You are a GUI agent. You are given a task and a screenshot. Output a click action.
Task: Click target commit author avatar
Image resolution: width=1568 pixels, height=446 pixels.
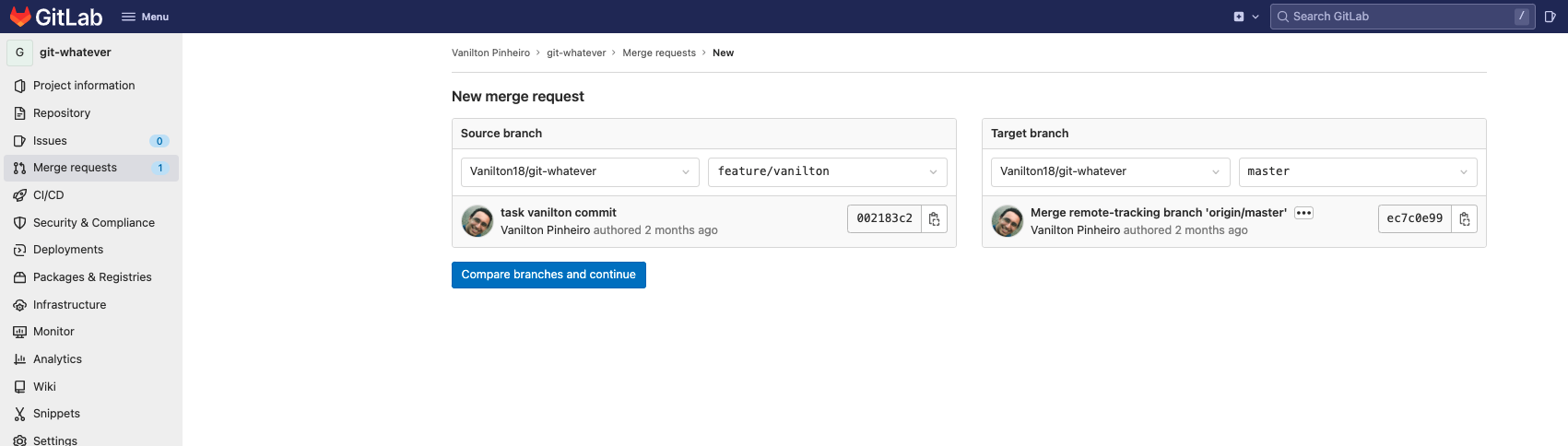(x=1008, y=221)
